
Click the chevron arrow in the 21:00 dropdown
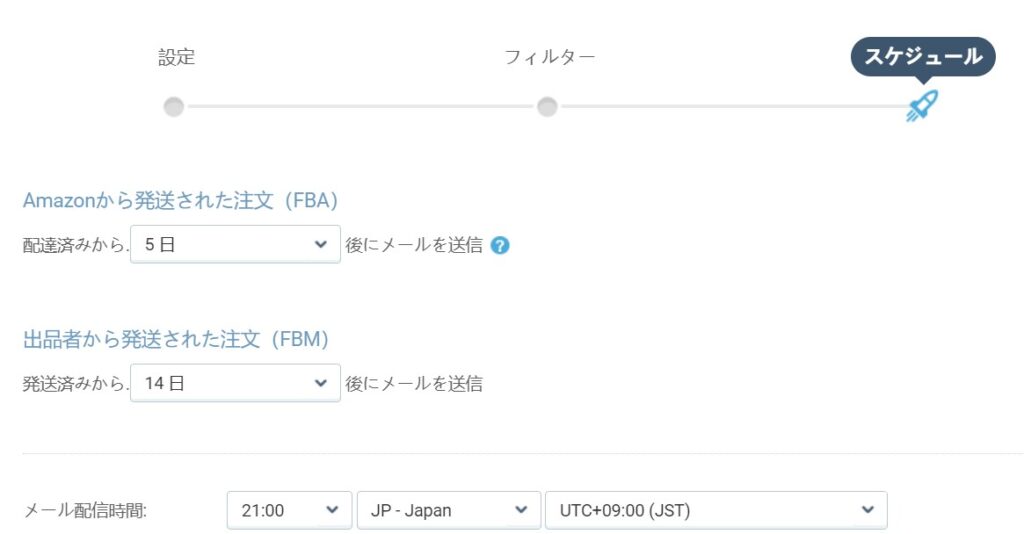click(332, 510)
